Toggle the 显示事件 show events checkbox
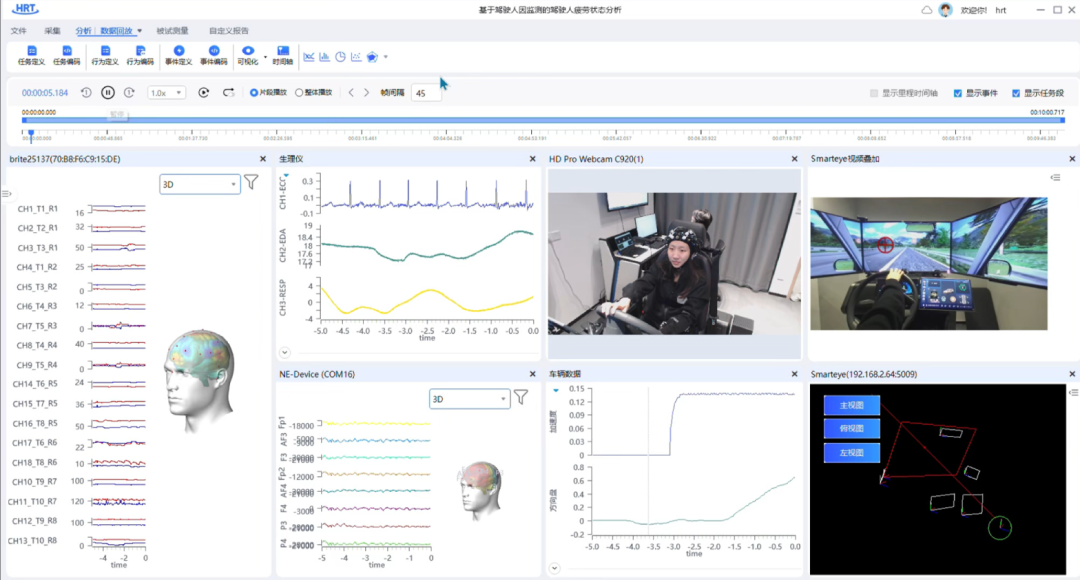Image resolution: width=1080 pixels, height=580 pixels. click(x=957, y=93)
